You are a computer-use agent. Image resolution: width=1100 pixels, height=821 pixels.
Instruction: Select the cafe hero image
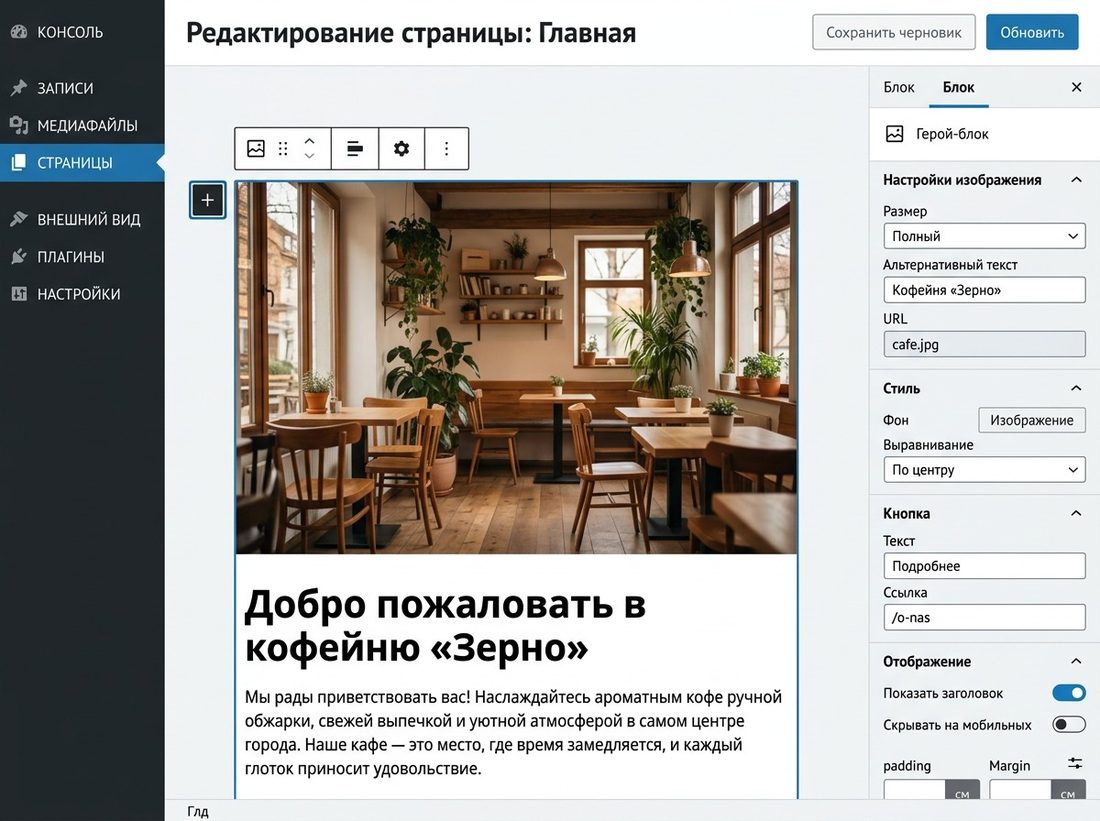tap(516, 368)
